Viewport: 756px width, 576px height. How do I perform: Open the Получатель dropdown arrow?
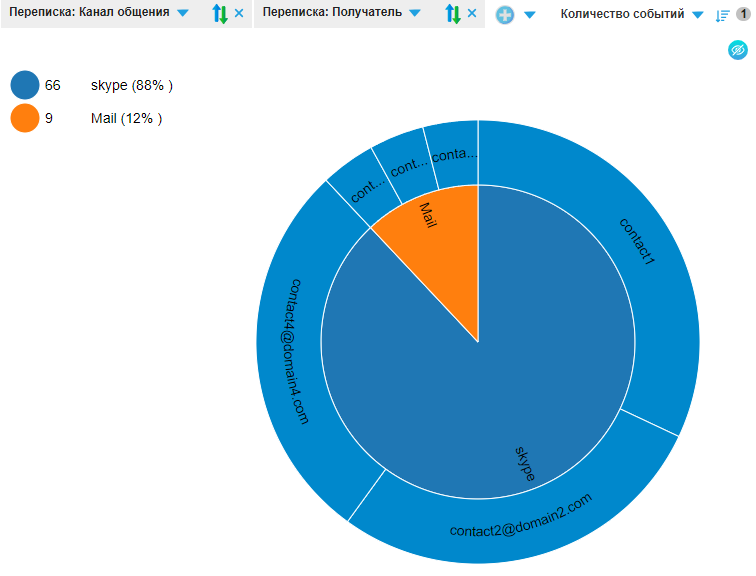[x=415, y=14]
